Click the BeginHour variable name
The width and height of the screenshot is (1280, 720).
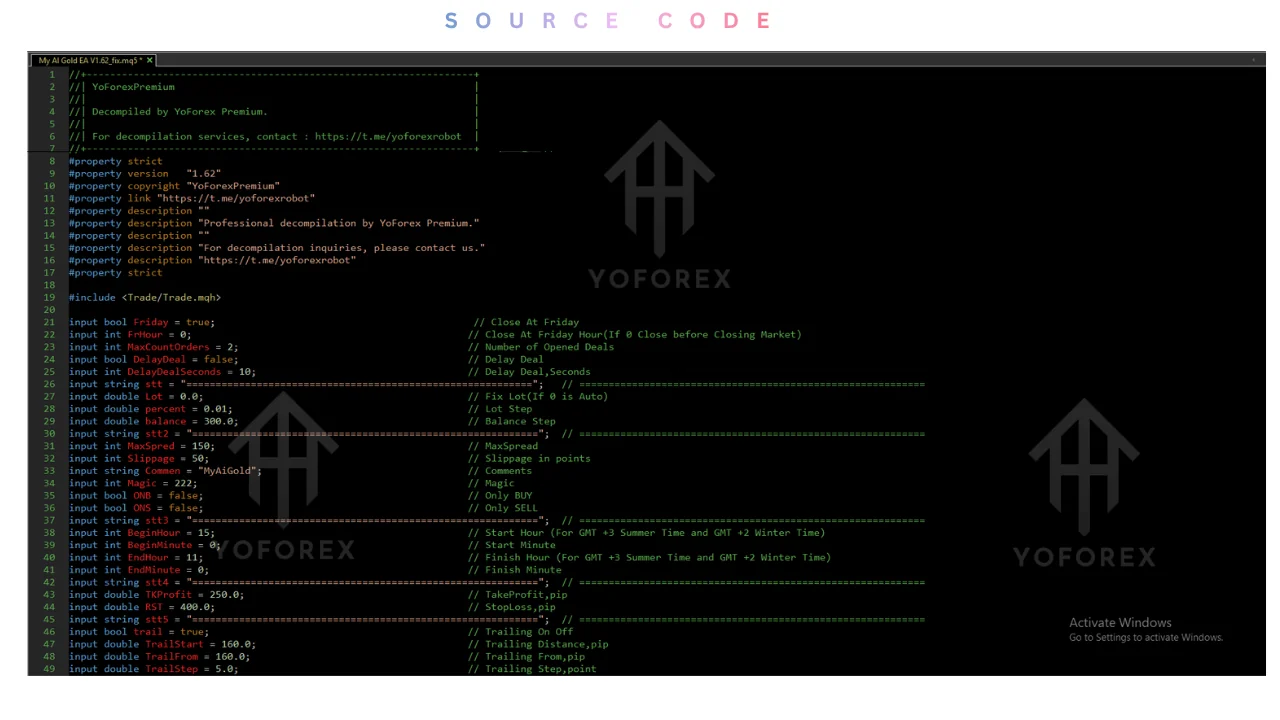(154, 533)
